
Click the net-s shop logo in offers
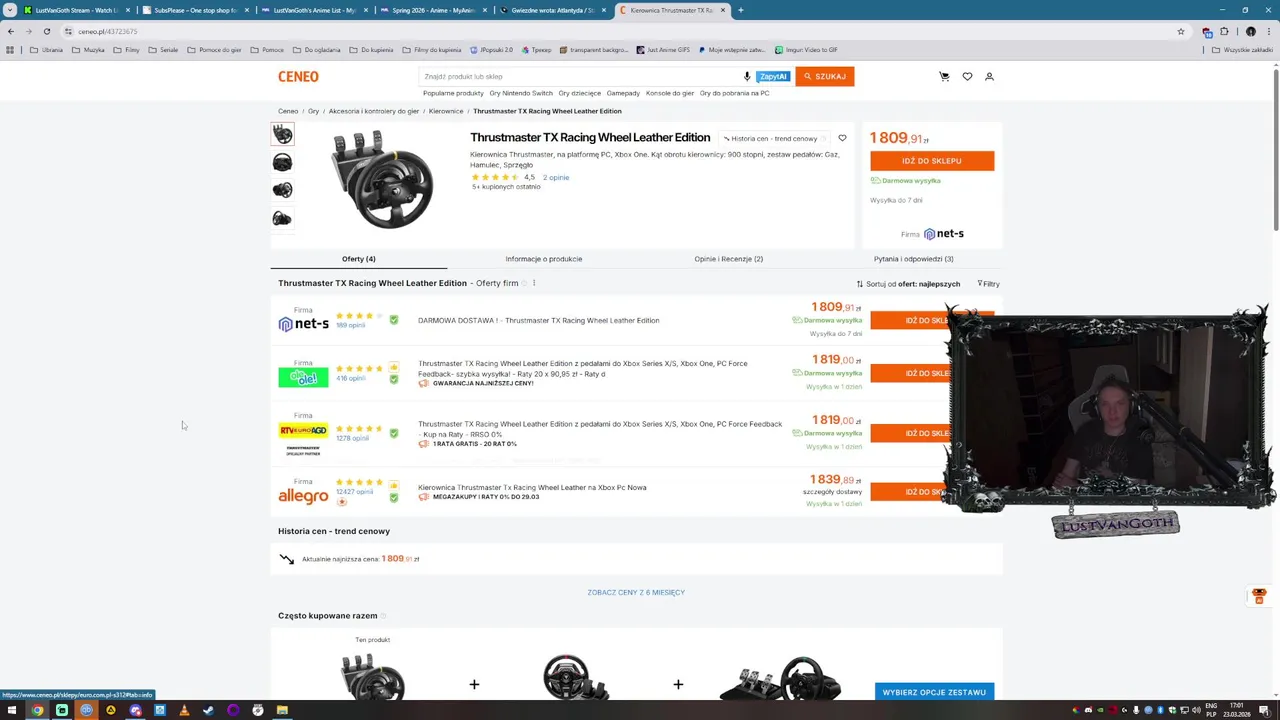pyautogui.click(x=303, y=323)
